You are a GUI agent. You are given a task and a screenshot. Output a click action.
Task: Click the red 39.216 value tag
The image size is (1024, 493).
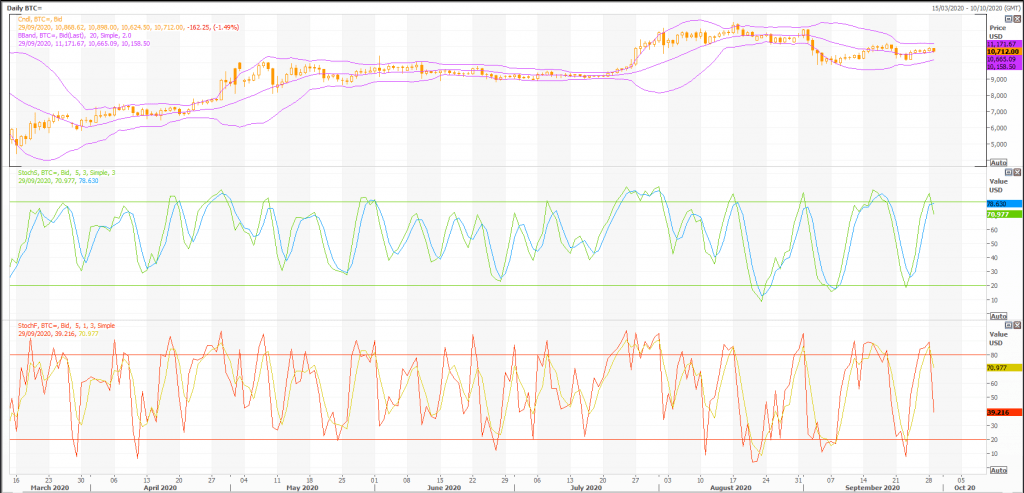999,411
